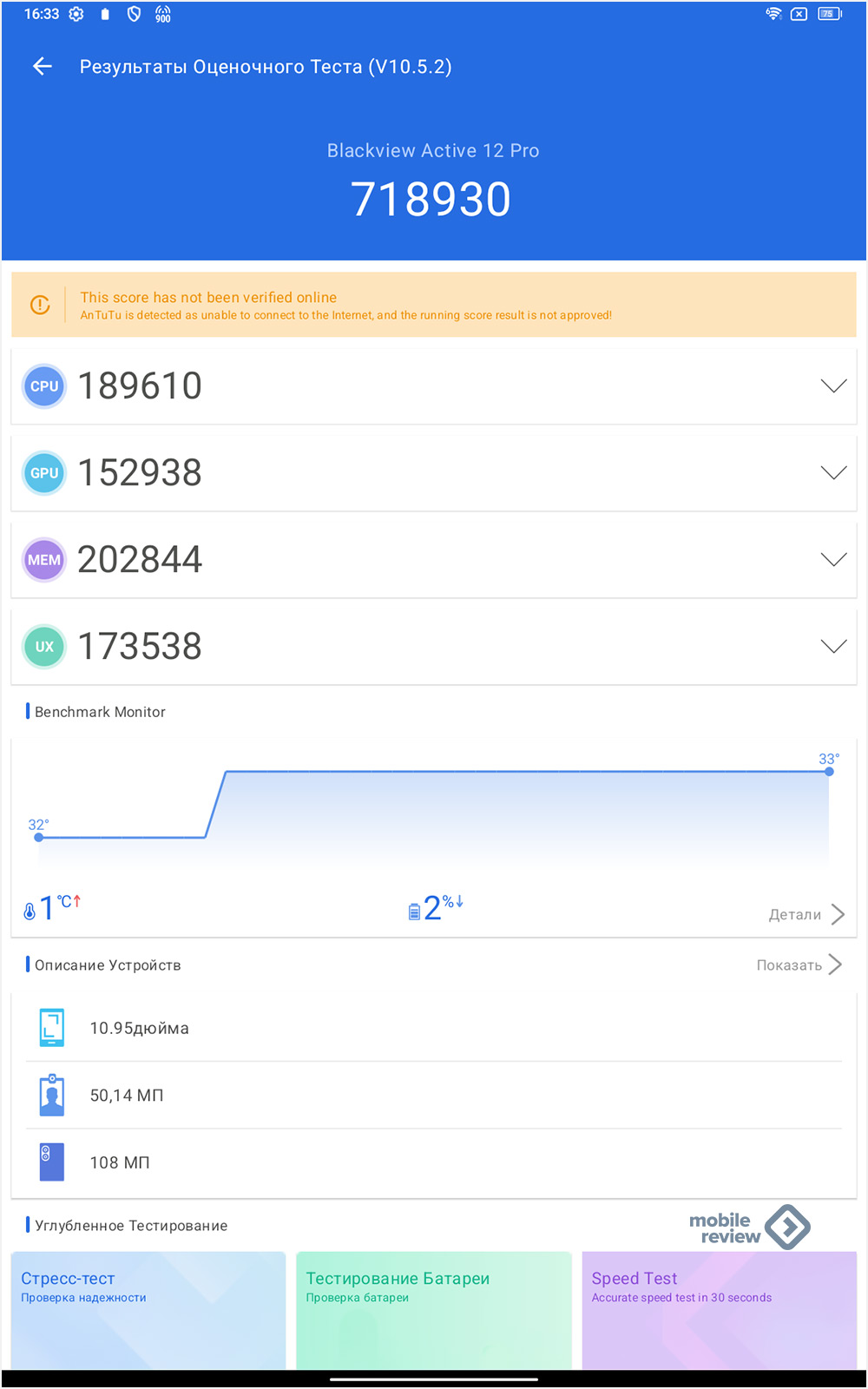Viewport: 868px width, 1389px height.
Task: Tap the Углубленное Тестирование heading
Action: pos(131,1226)
